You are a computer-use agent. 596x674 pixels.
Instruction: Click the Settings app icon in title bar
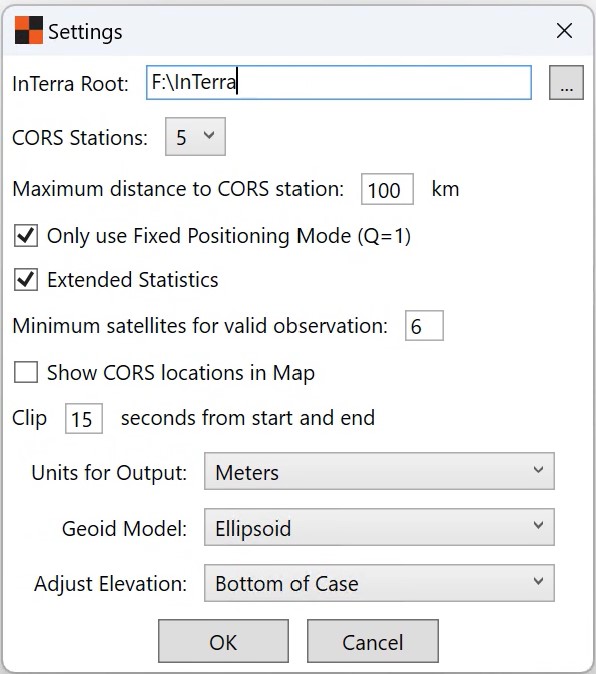tap(29, 30)
